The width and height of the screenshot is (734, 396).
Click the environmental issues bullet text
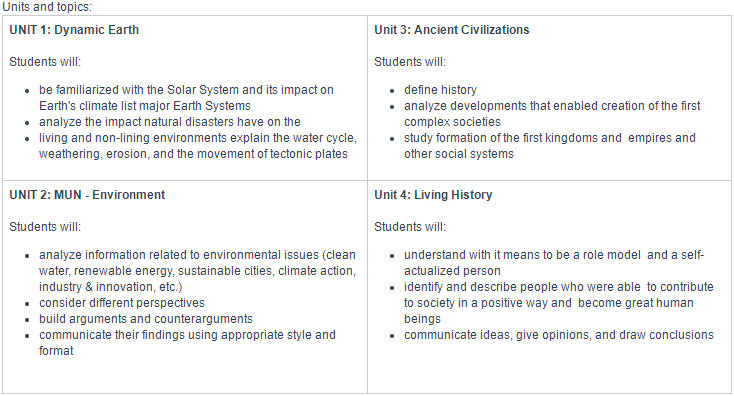coord(198,271)
